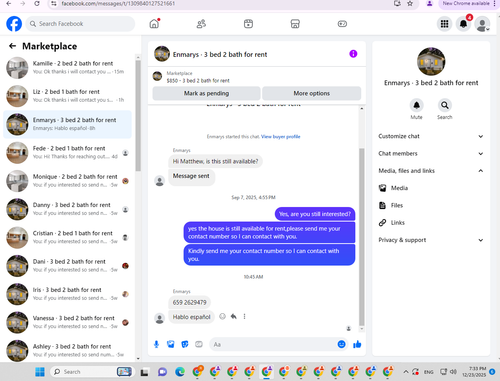Click the phone number message 659 2629479
500x381 pixels.
(x=190, y=302)
